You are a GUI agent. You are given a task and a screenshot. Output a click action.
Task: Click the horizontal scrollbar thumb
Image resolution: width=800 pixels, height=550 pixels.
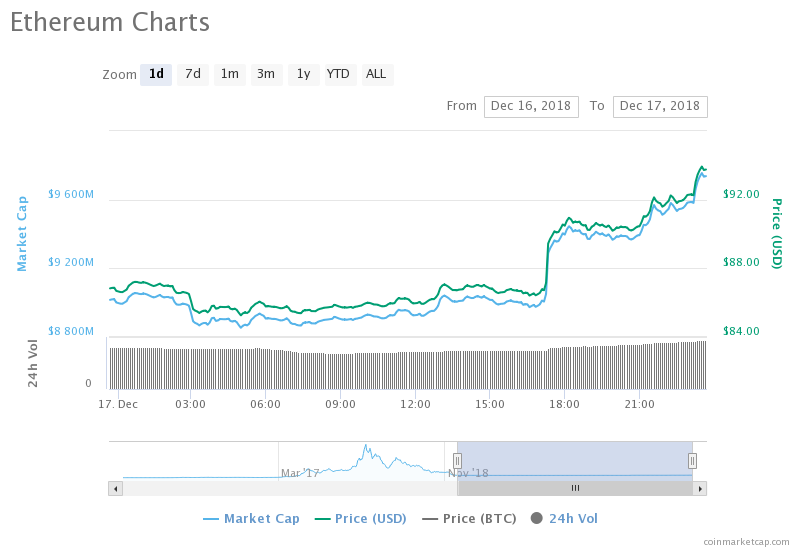pyautogui.click(x=575, y=489)
